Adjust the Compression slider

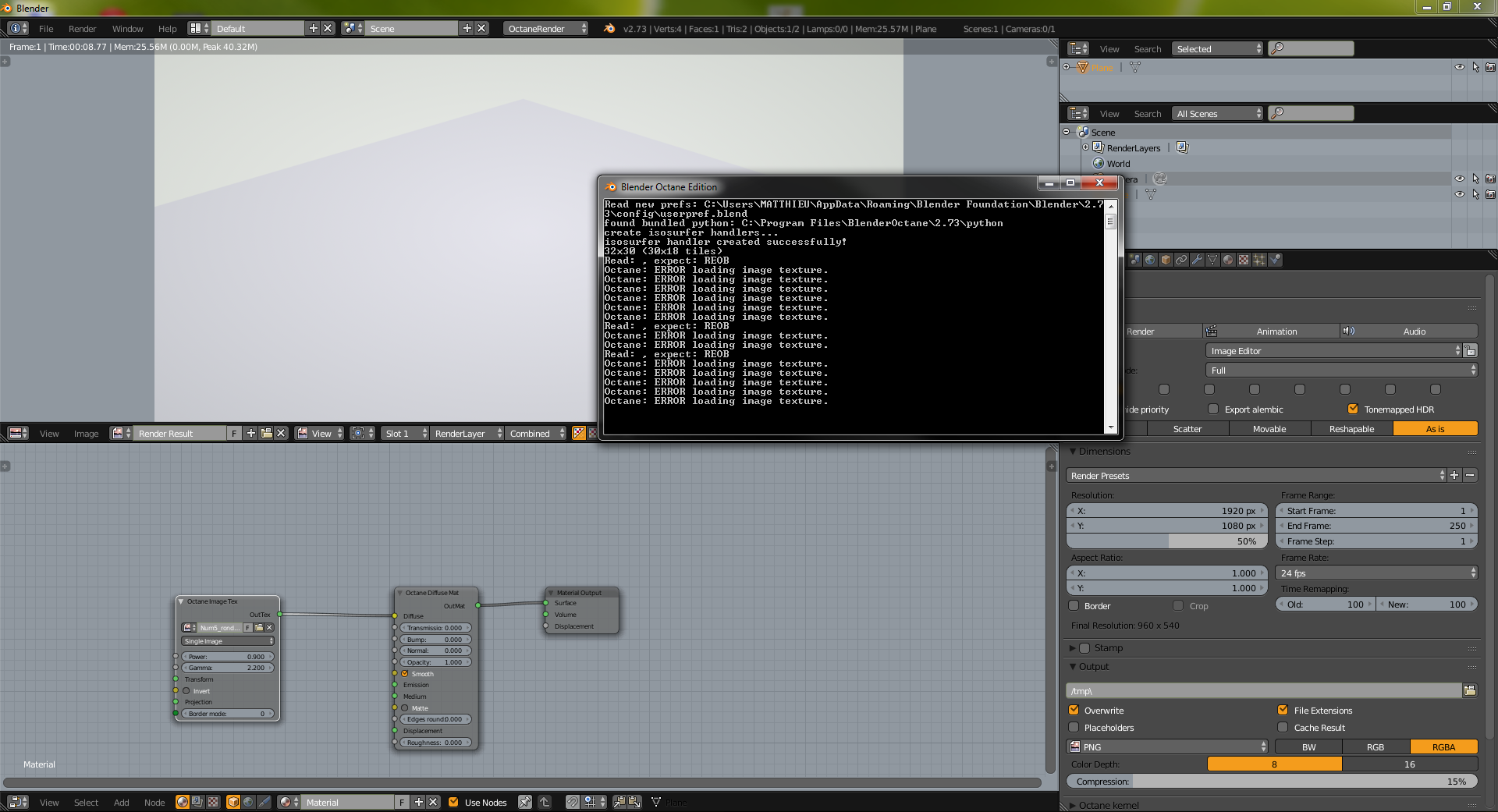point(1272,782)
